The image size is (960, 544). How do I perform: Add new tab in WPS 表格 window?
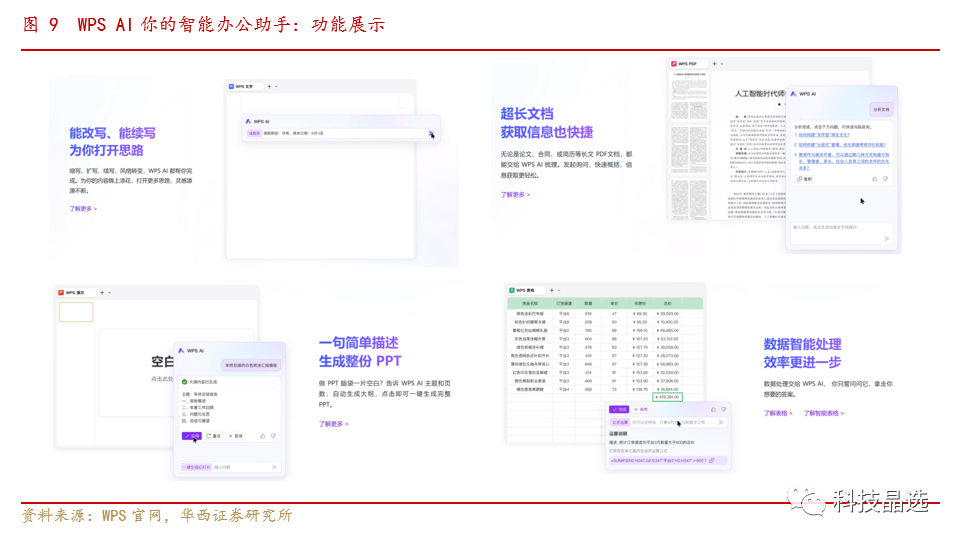[x=551, y=290]
